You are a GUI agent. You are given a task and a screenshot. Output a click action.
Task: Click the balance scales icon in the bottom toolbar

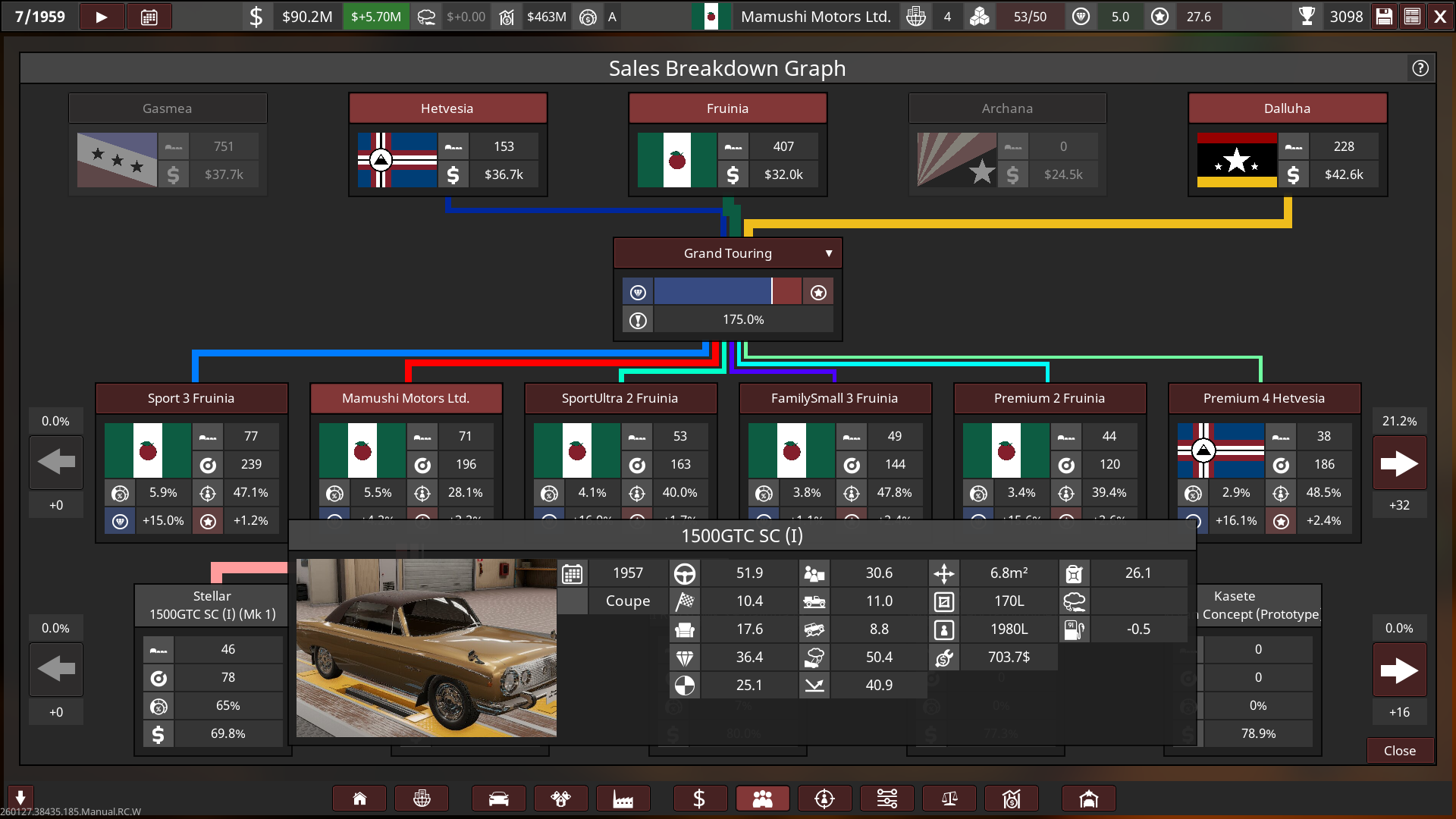click(949, 799)
